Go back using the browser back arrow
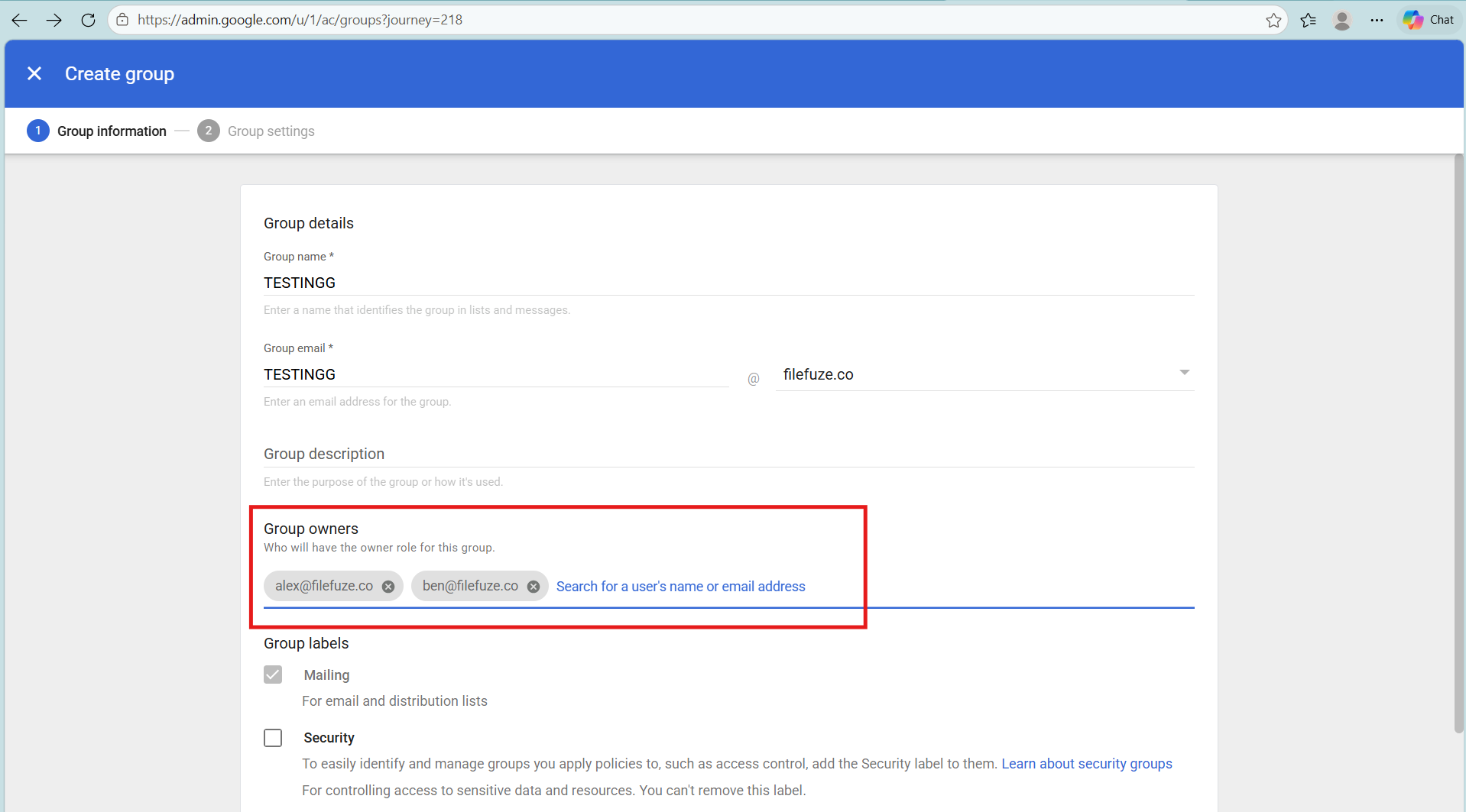Screen dimensions: 1466x812 (x=20, y=20)
